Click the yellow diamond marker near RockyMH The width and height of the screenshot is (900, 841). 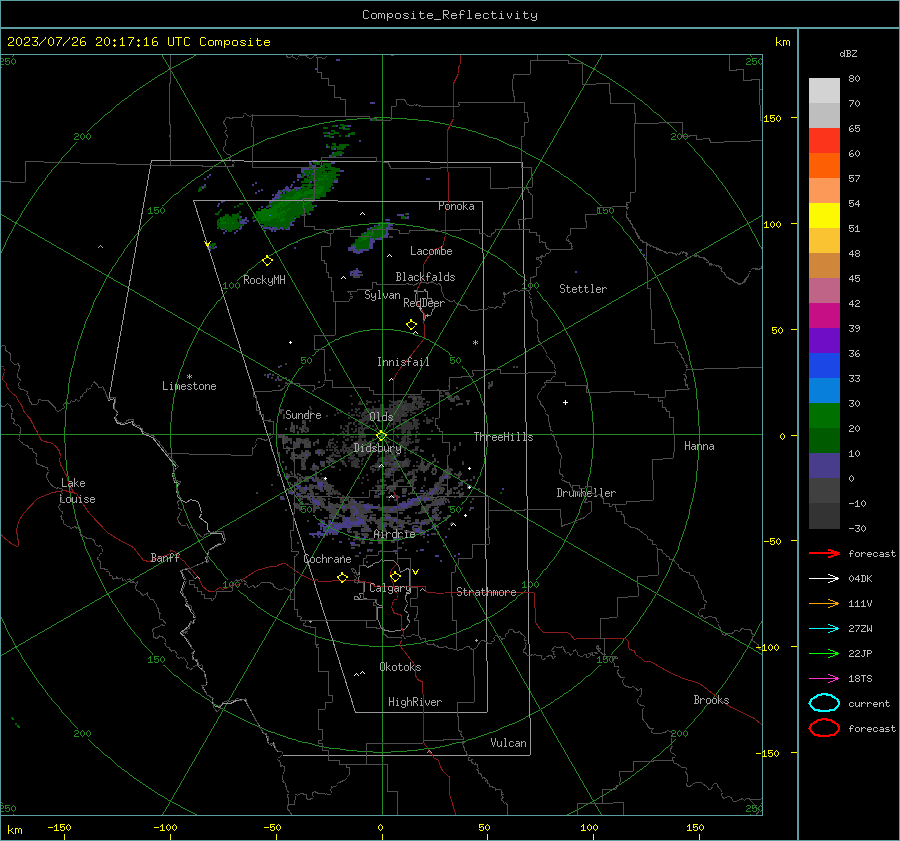tap(267, 261)
